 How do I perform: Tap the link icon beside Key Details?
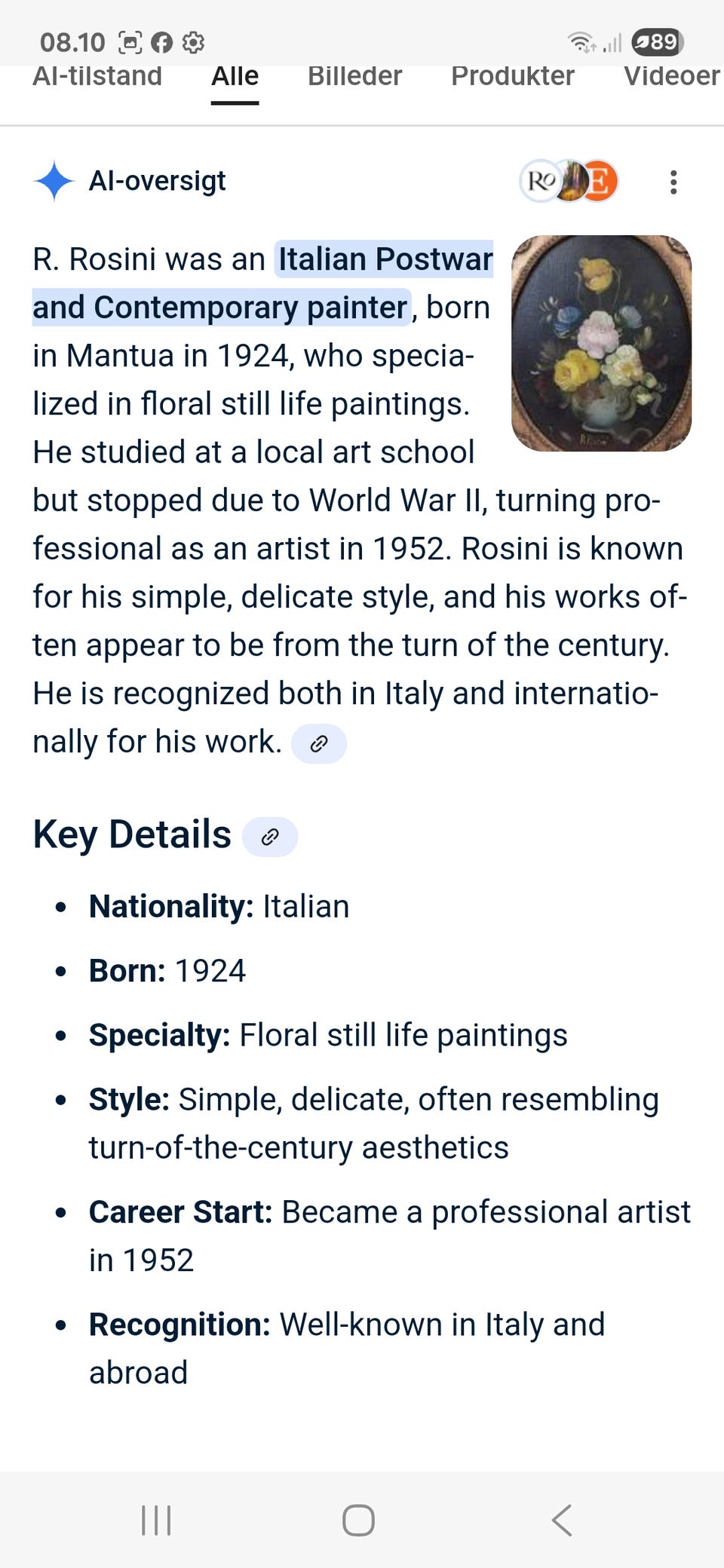(270, 837)
